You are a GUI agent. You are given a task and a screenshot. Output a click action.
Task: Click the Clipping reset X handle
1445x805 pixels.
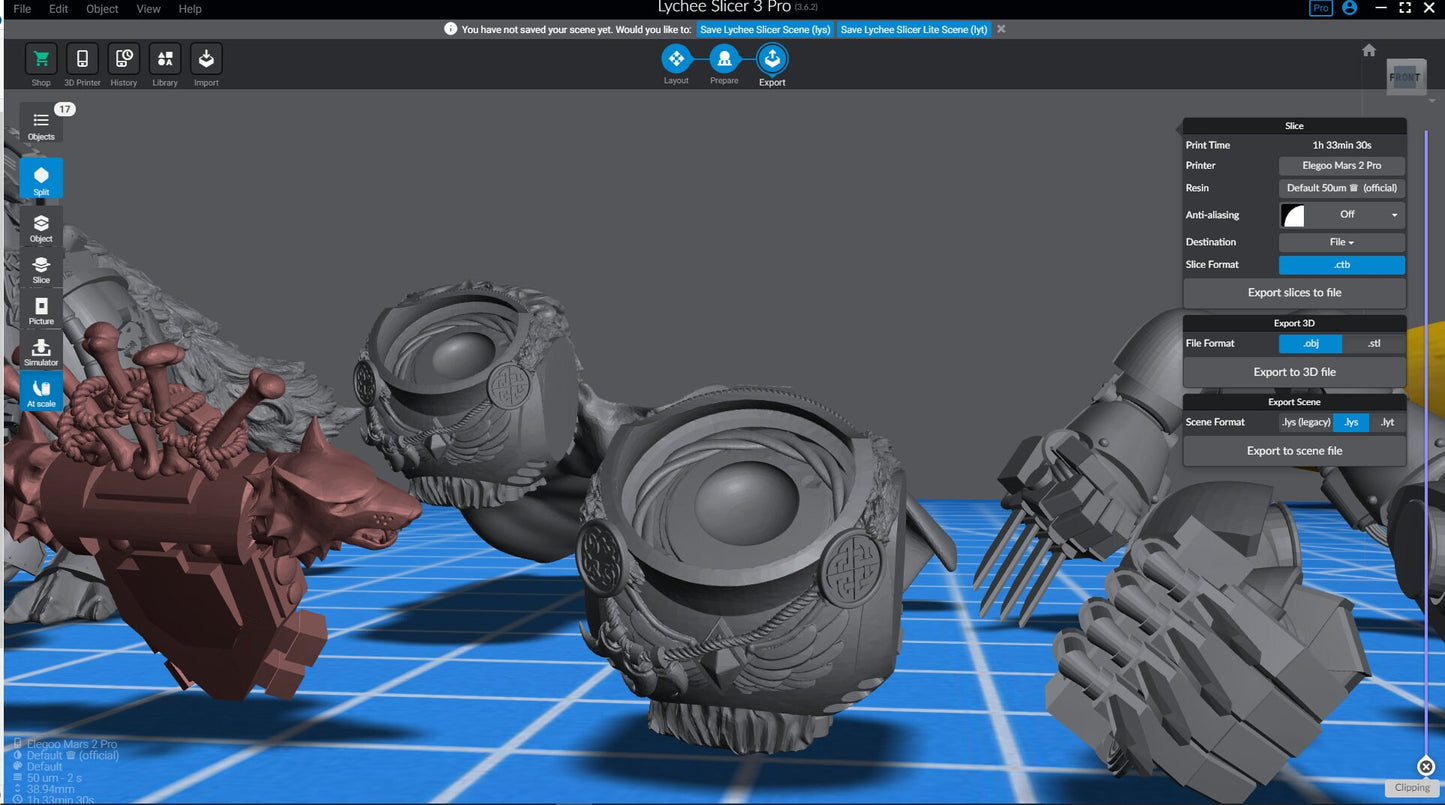coord(1426,767)
